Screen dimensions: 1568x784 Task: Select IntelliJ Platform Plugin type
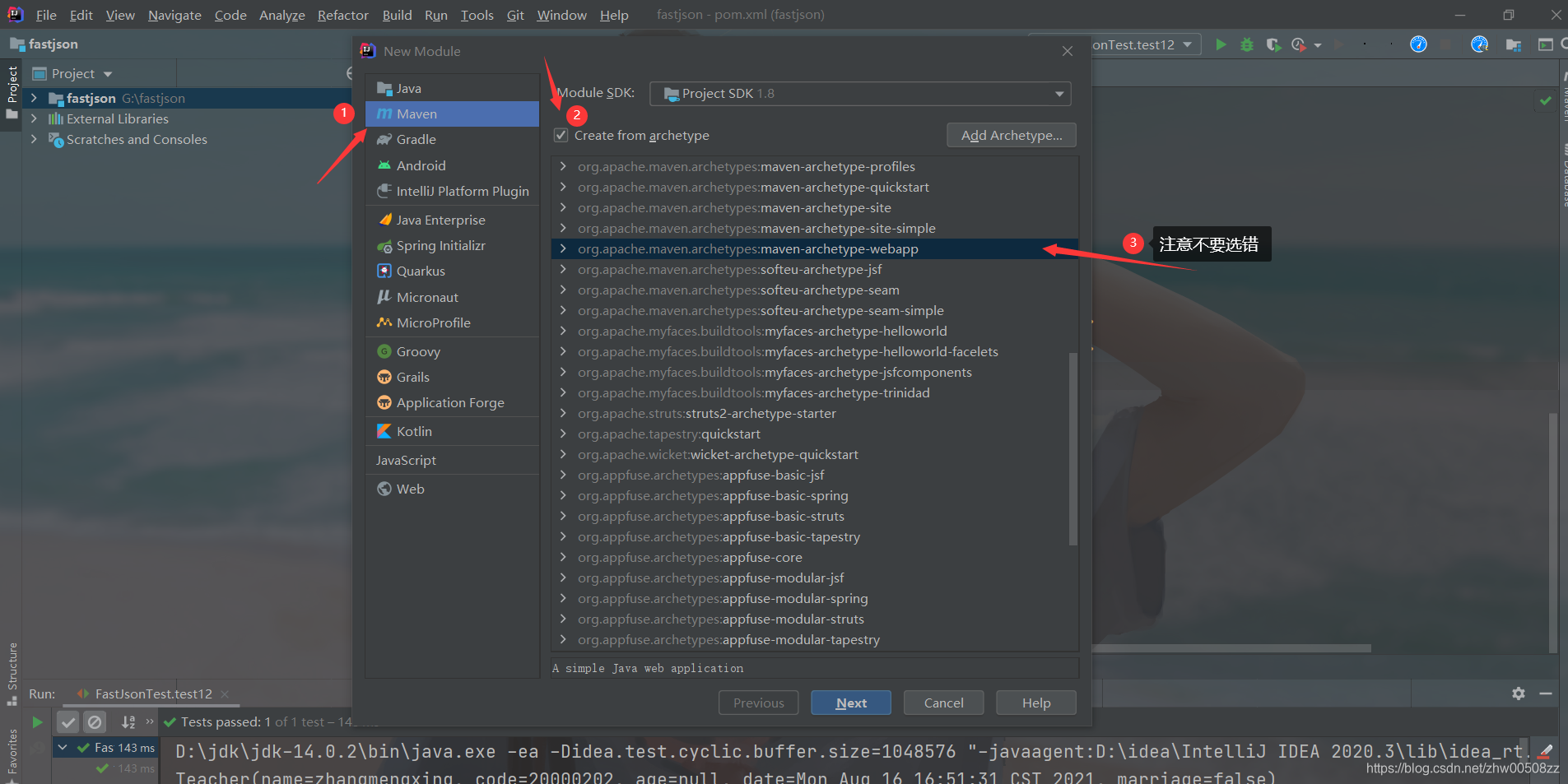tap(452, 191)
